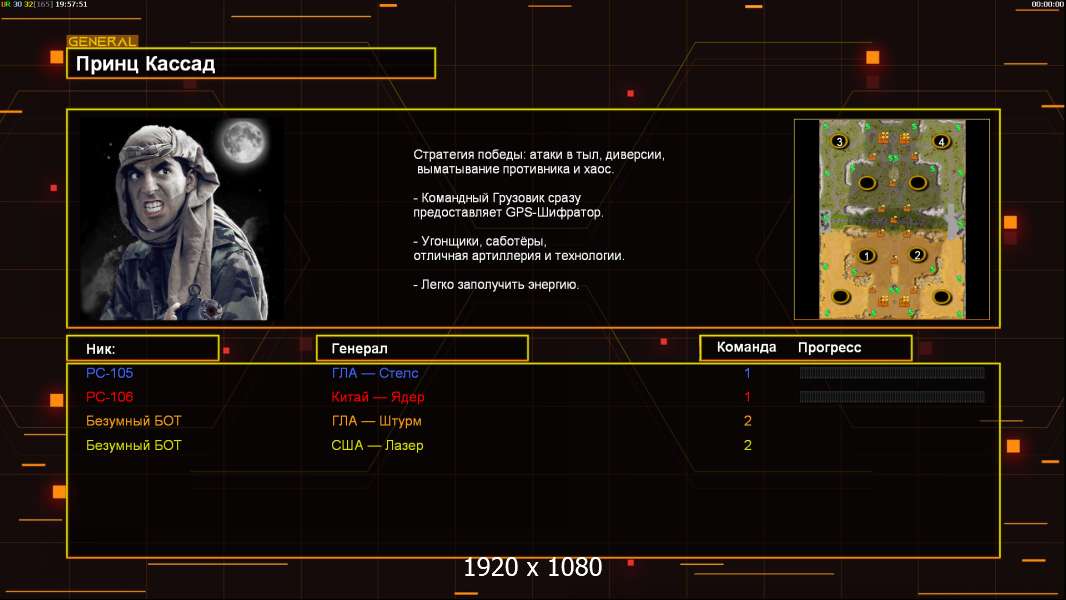Click the loading progress bar for PC-106
This screenshot has height=600, width=1066.
892,397
